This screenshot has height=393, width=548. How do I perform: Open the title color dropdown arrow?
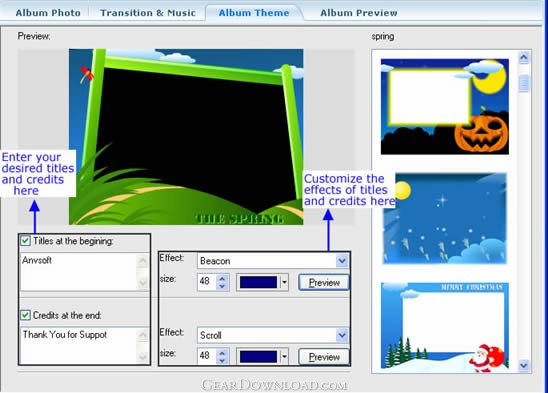pos(284,282)
